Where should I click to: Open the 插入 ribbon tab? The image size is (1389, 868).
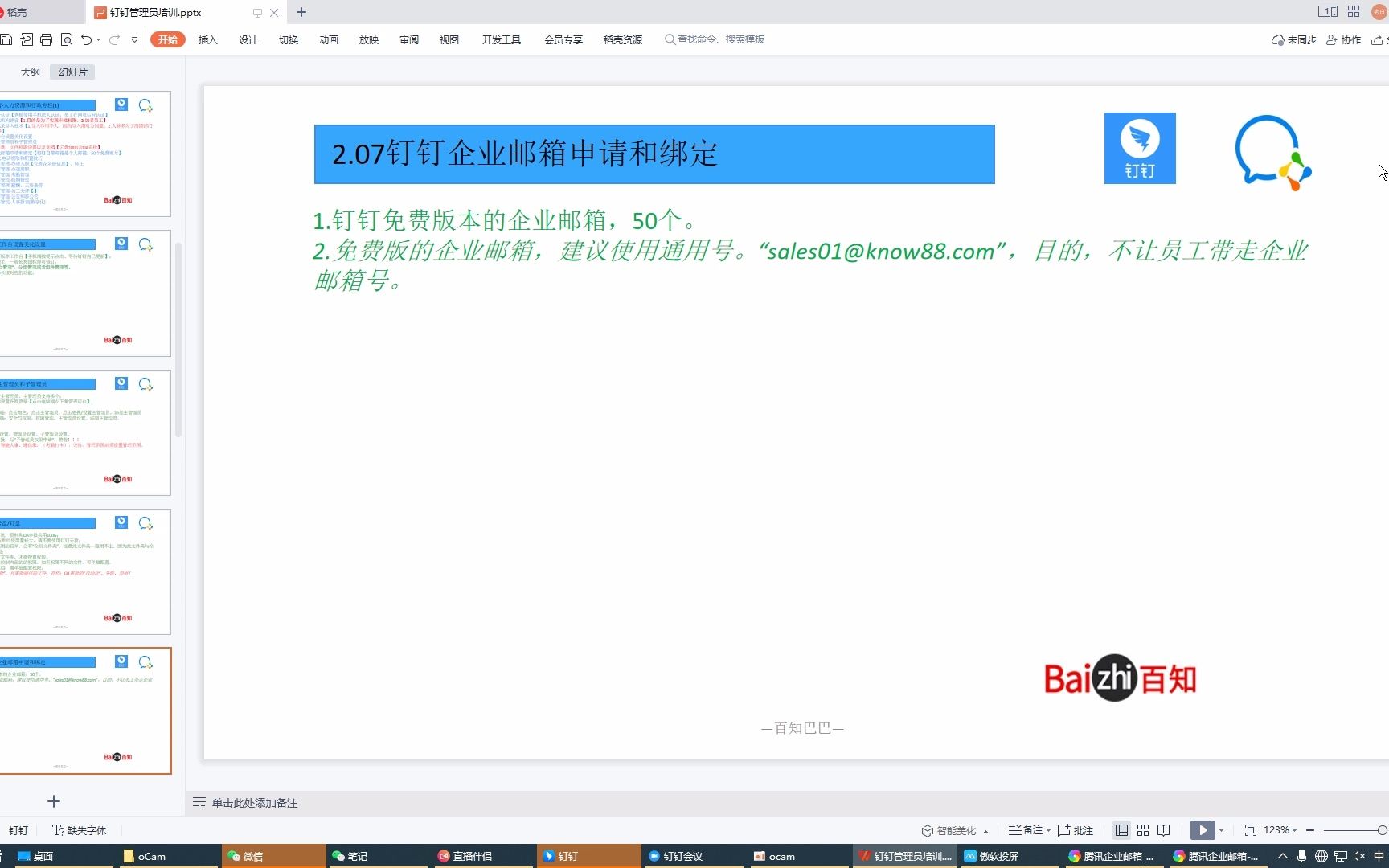pos(207,39)
